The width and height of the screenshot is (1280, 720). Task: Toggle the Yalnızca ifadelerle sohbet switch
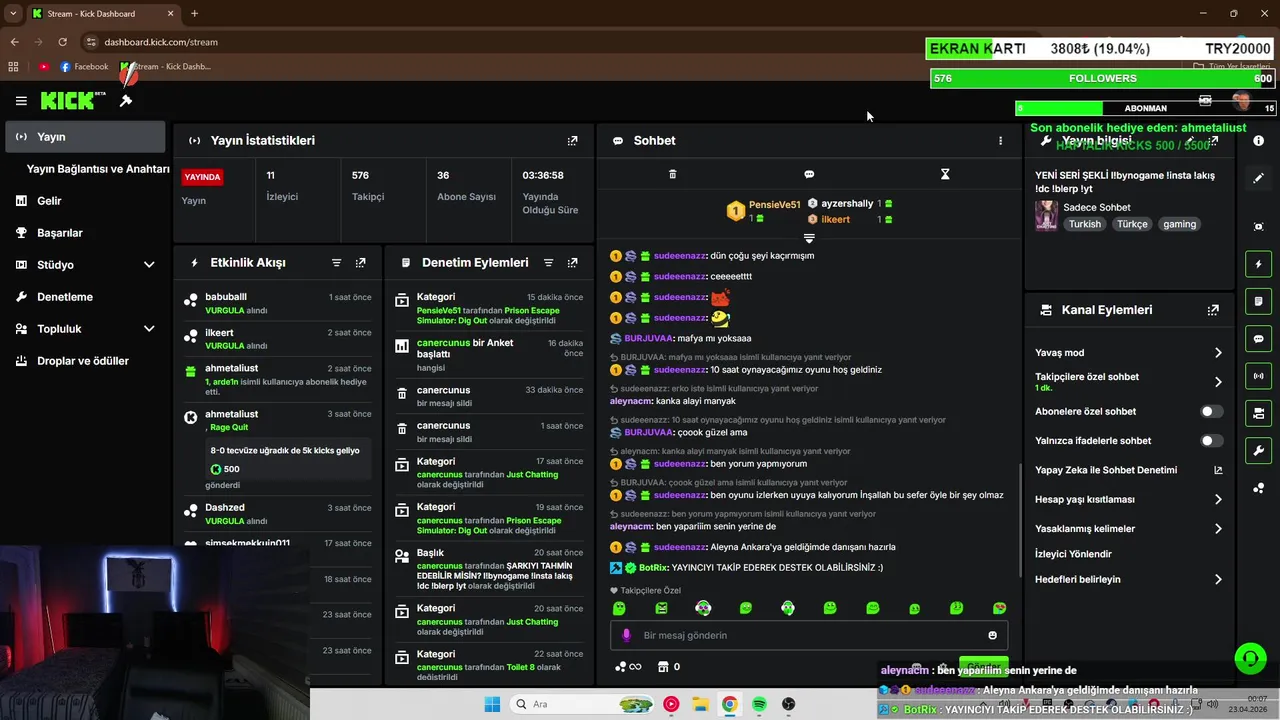[1211, 441]
